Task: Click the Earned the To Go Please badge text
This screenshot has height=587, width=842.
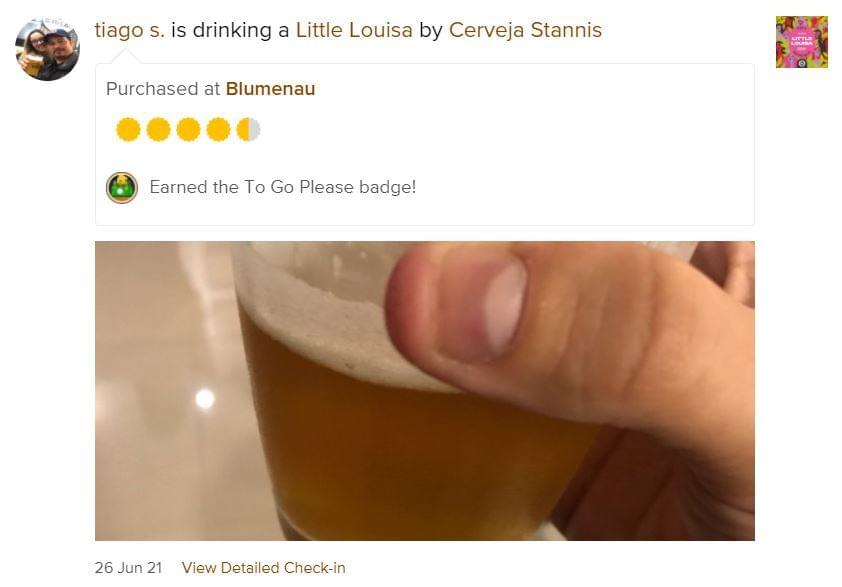Action: pos(282,187)
